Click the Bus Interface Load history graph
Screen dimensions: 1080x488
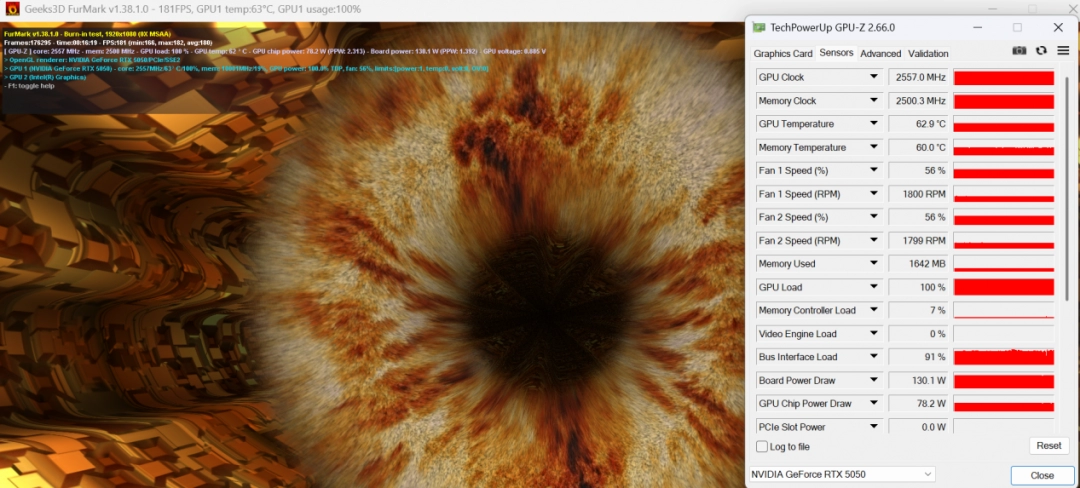point(1004,357)
